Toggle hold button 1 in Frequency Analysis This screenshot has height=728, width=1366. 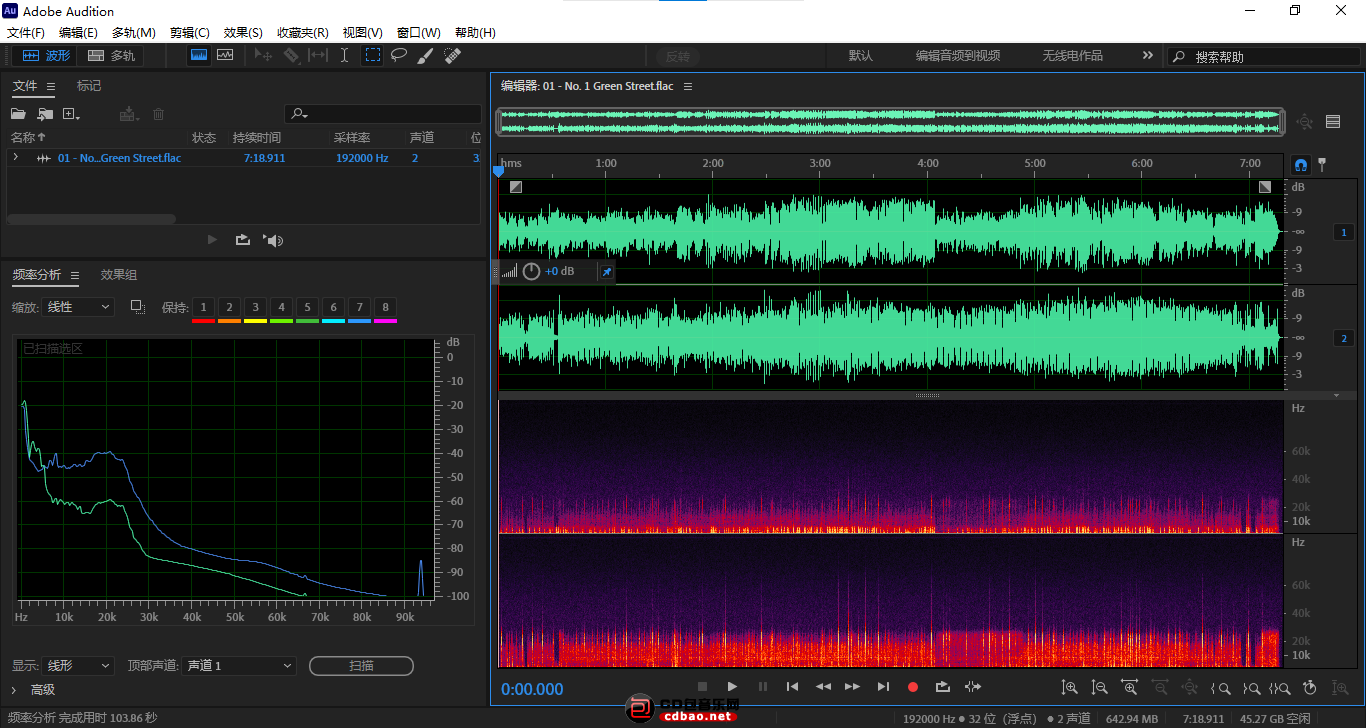(203, 307)
